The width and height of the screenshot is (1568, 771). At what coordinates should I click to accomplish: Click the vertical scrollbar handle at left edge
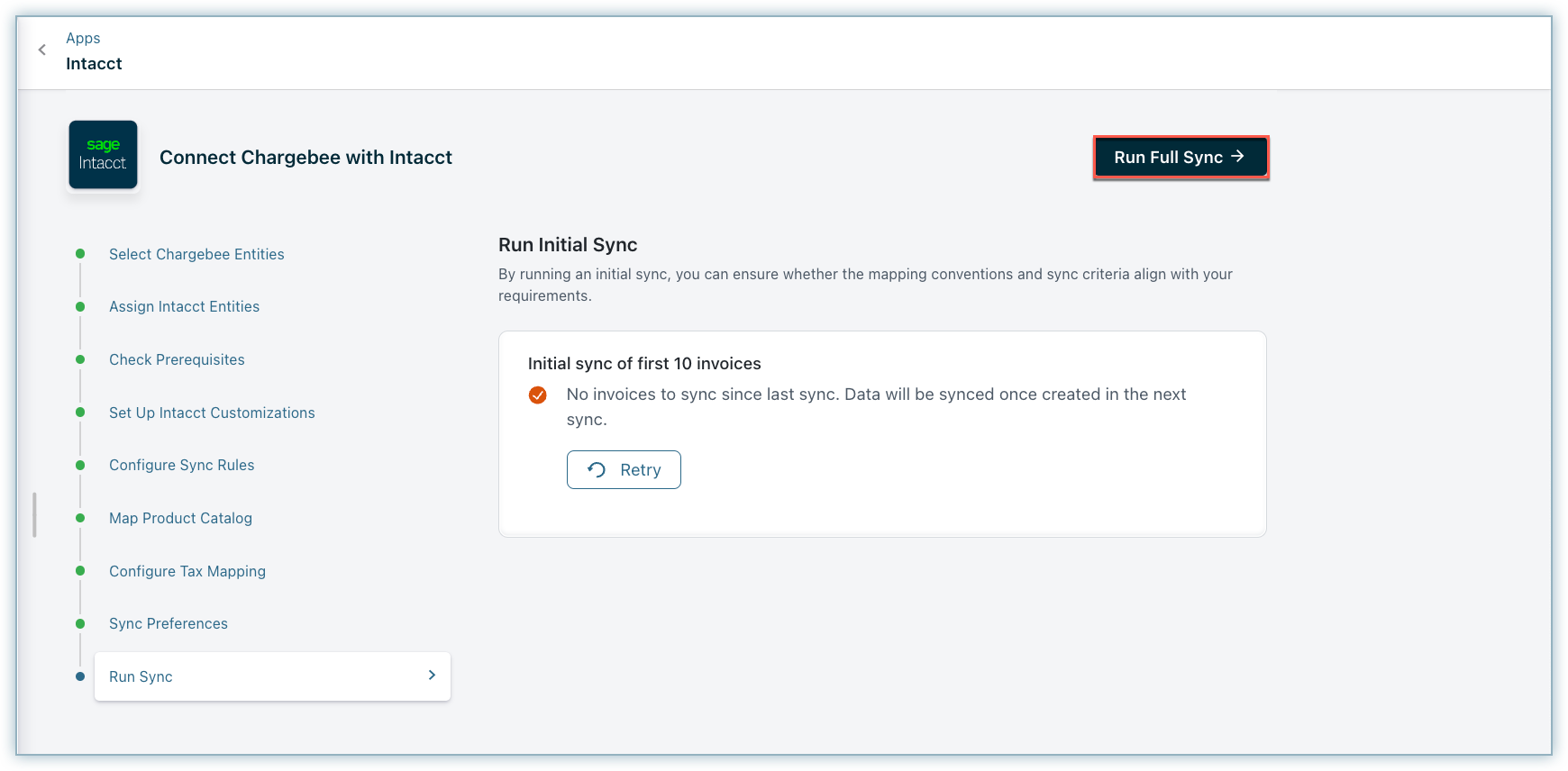(34, 514)
